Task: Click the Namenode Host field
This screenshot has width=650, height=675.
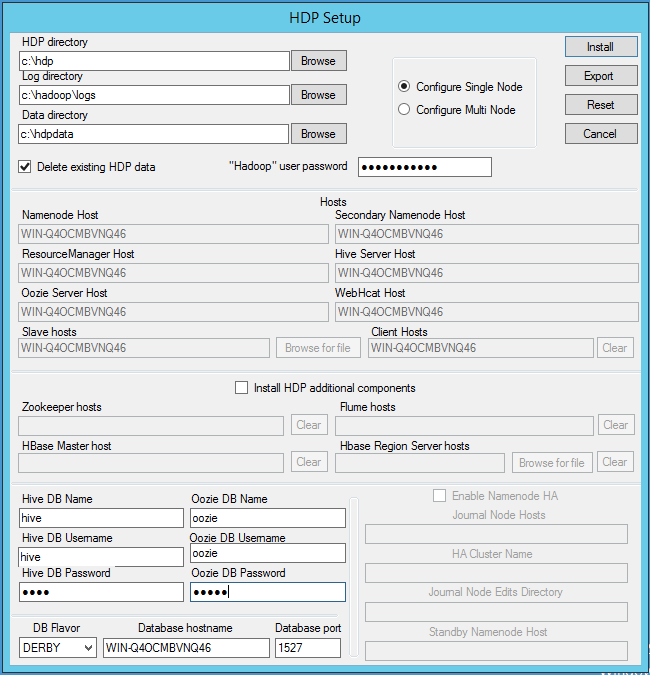Action: (x=173, y=234)
